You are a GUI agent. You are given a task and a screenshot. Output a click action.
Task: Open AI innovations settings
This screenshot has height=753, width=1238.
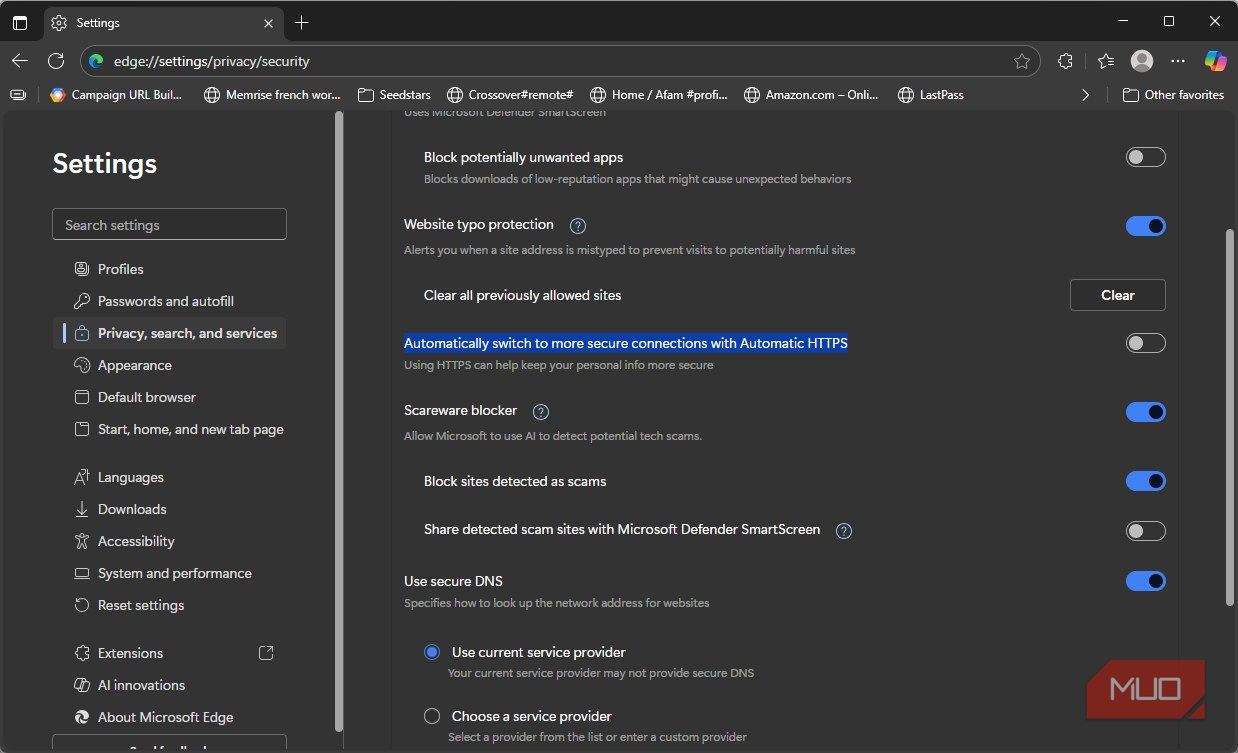(169, 685)
